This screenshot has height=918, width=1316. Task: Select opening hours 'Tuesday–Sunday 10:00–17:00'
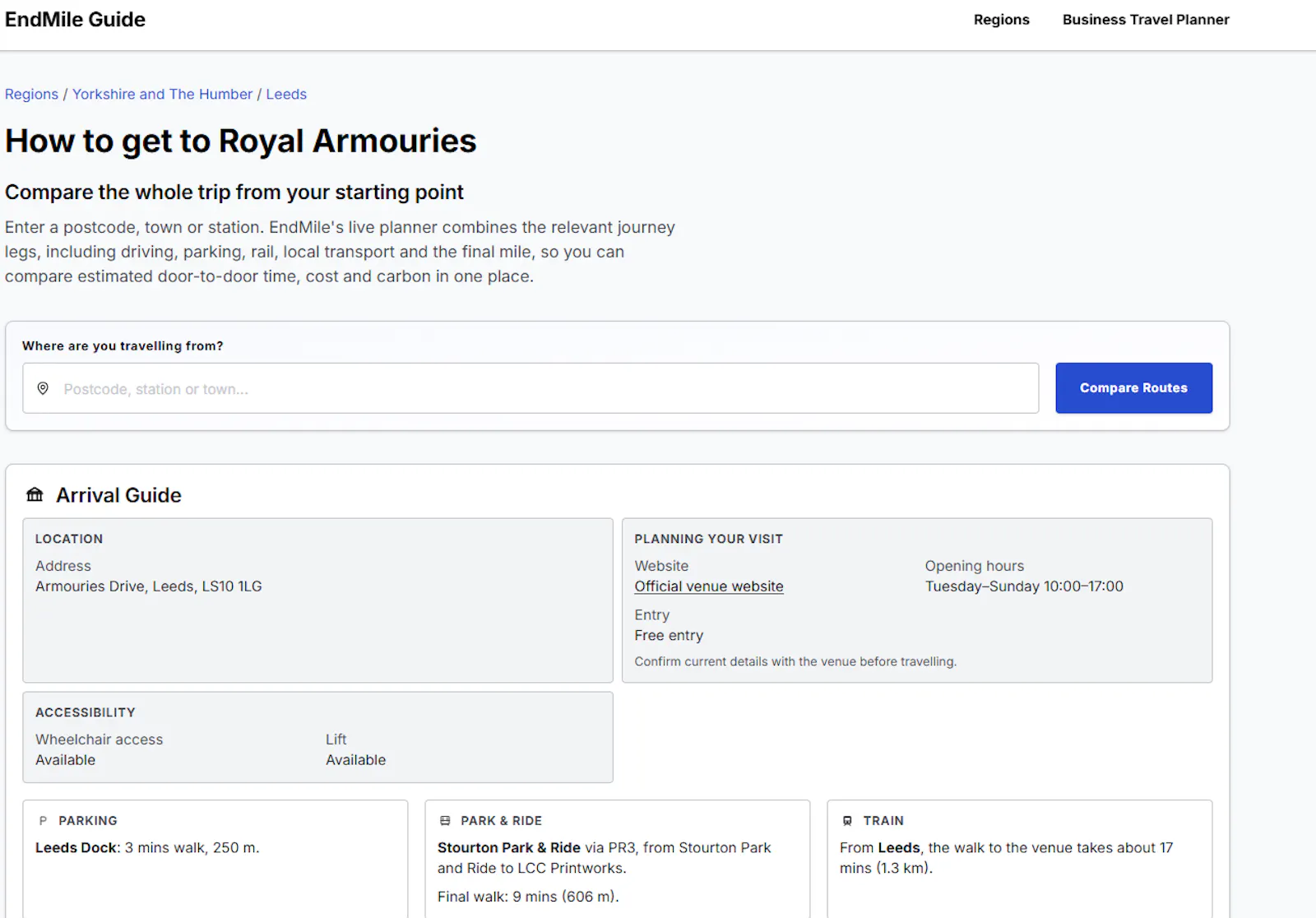1024,586
